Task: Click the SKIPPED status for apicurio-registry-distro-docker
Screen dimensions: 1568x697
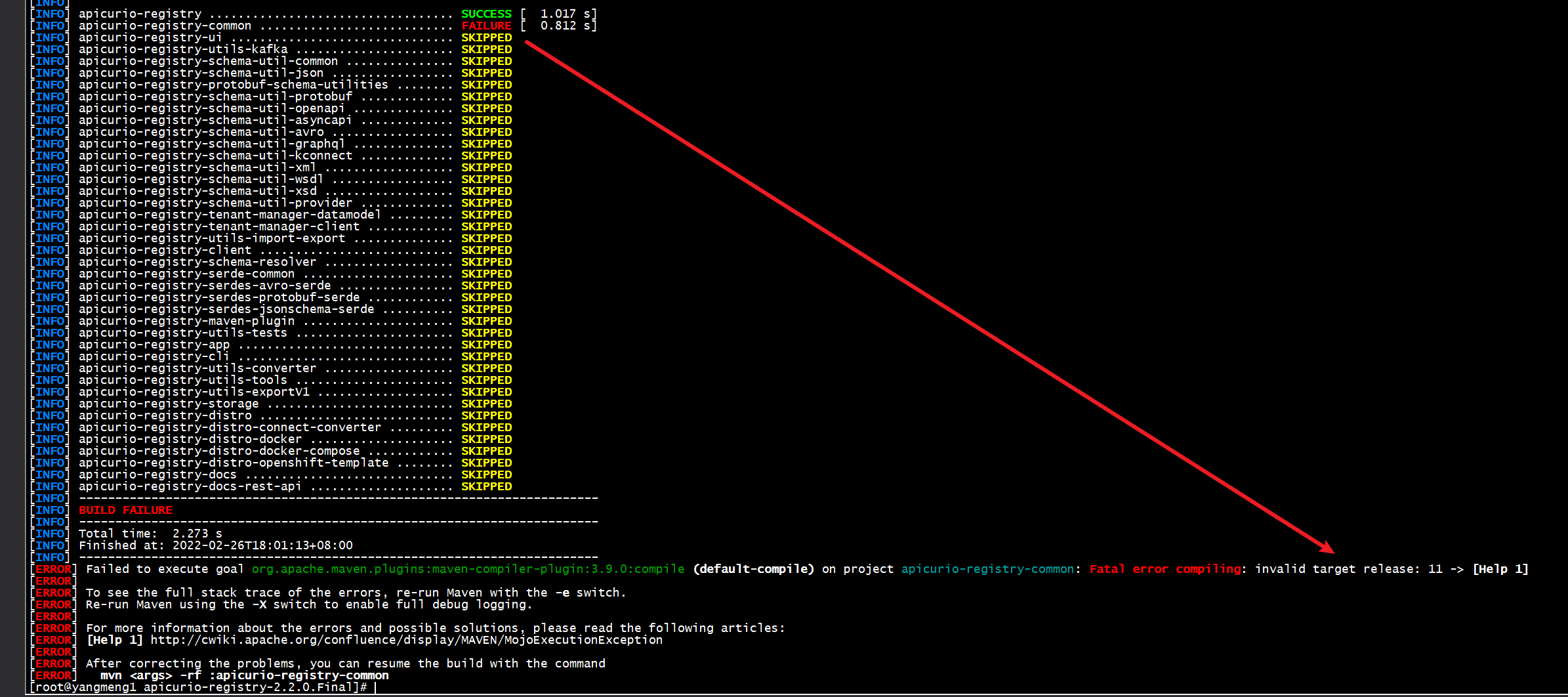Action: (486, 439)
